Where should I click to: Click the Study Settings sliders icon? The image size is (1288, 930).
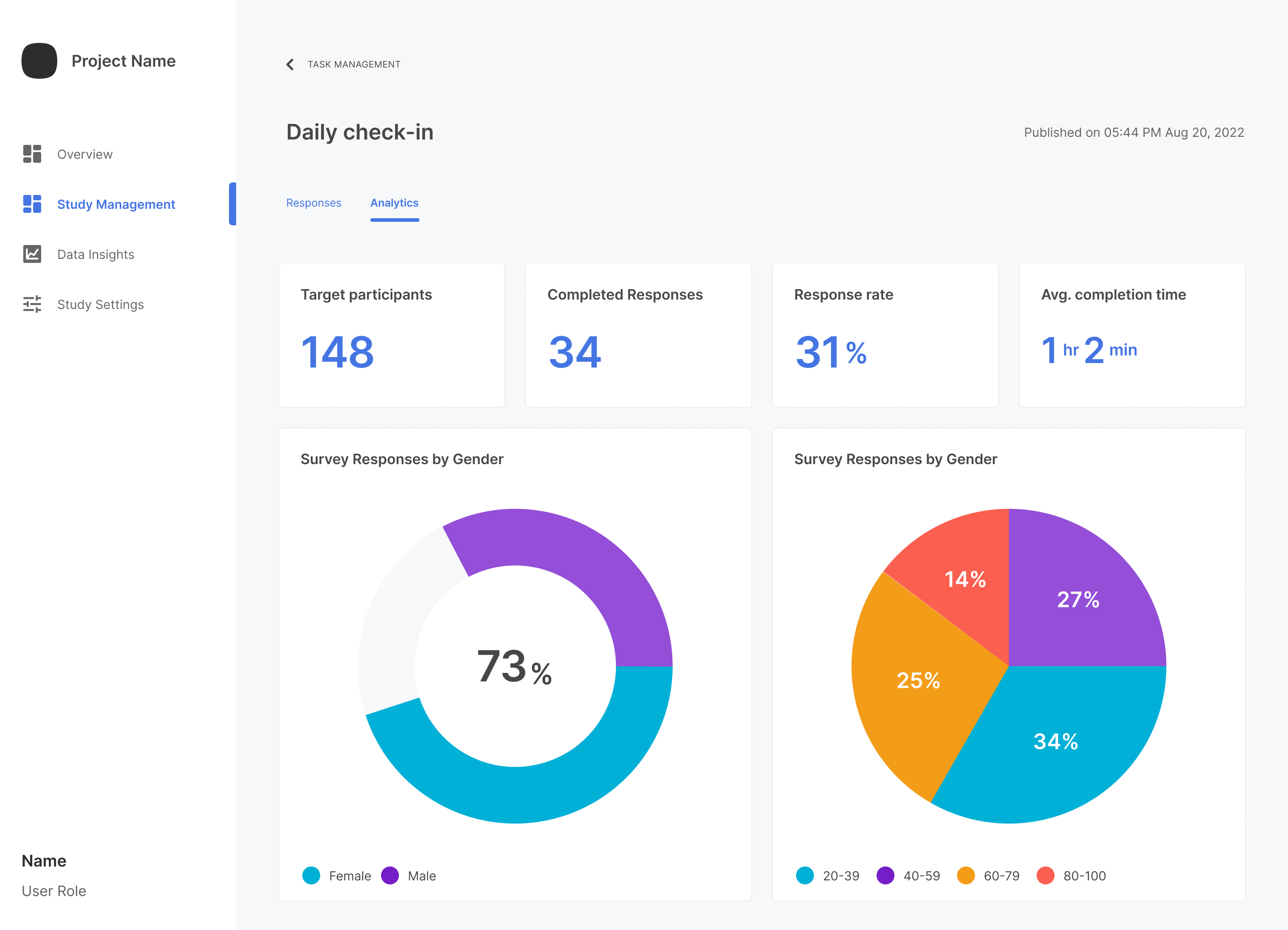coord(32,304)
